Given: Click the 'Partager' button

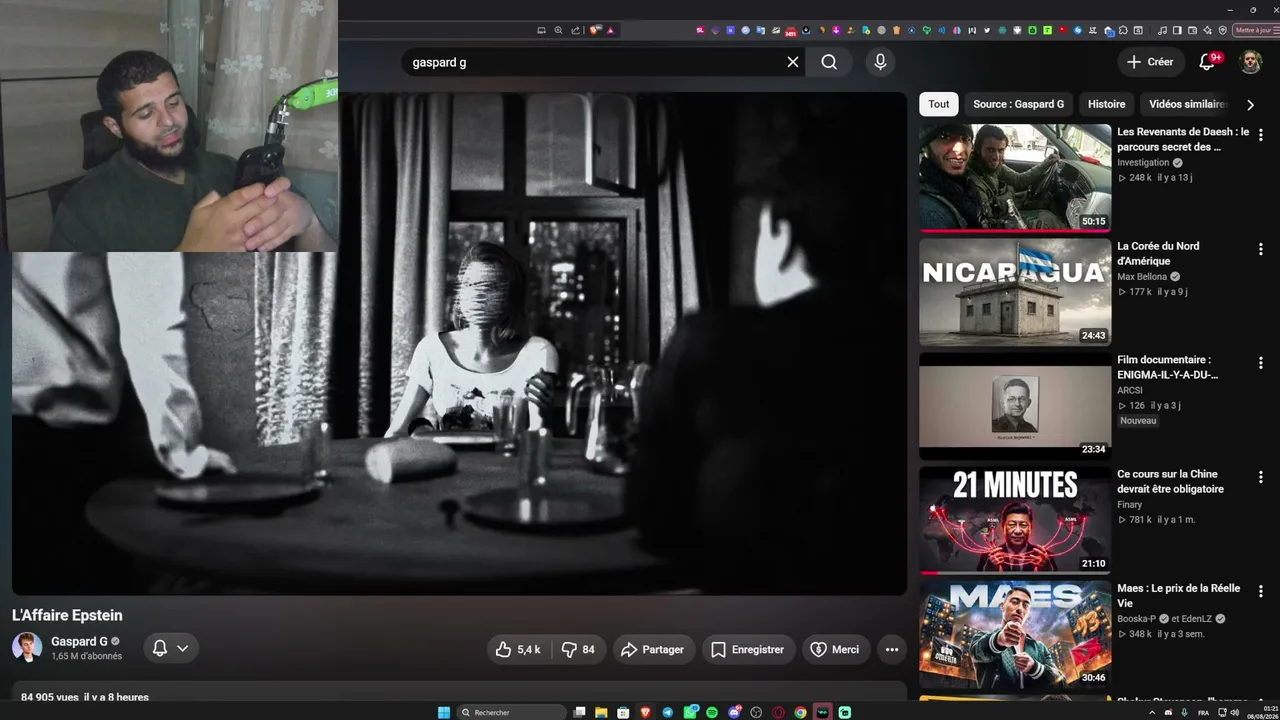Looking at the screenshot, I should 652,650.
